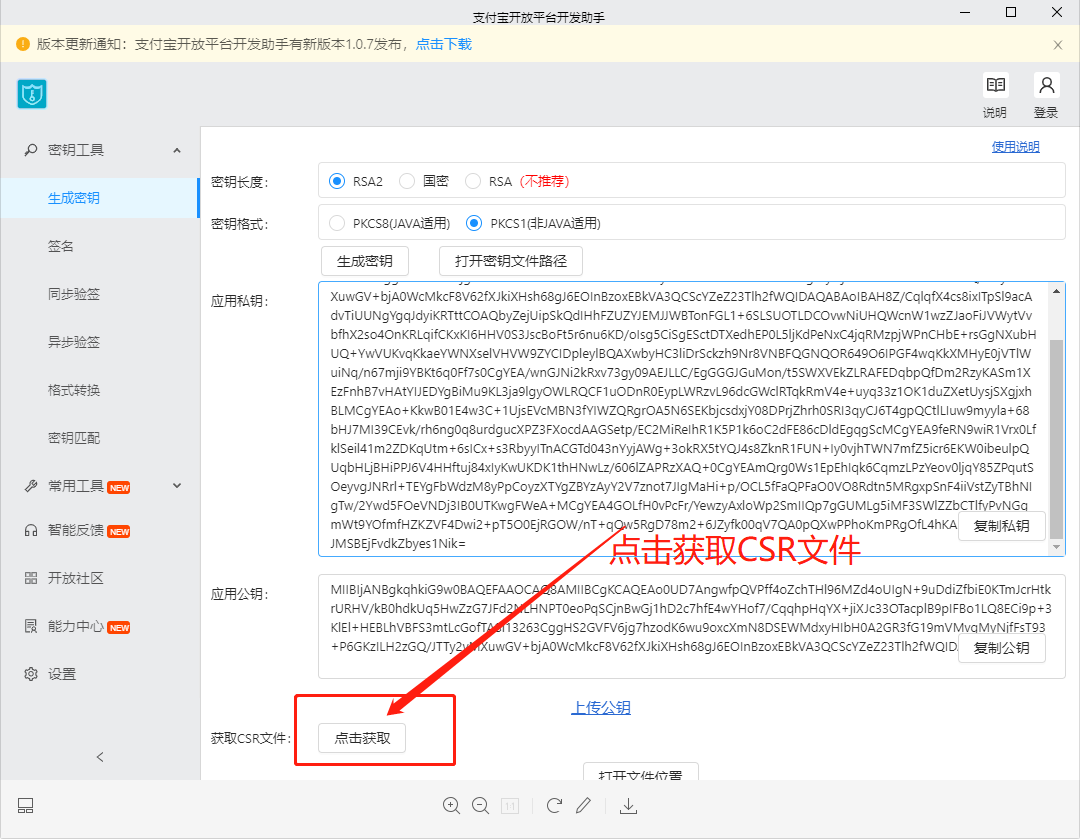Open the 格式转换 sidebar item

pyautogui.click(x=74, y=390)
